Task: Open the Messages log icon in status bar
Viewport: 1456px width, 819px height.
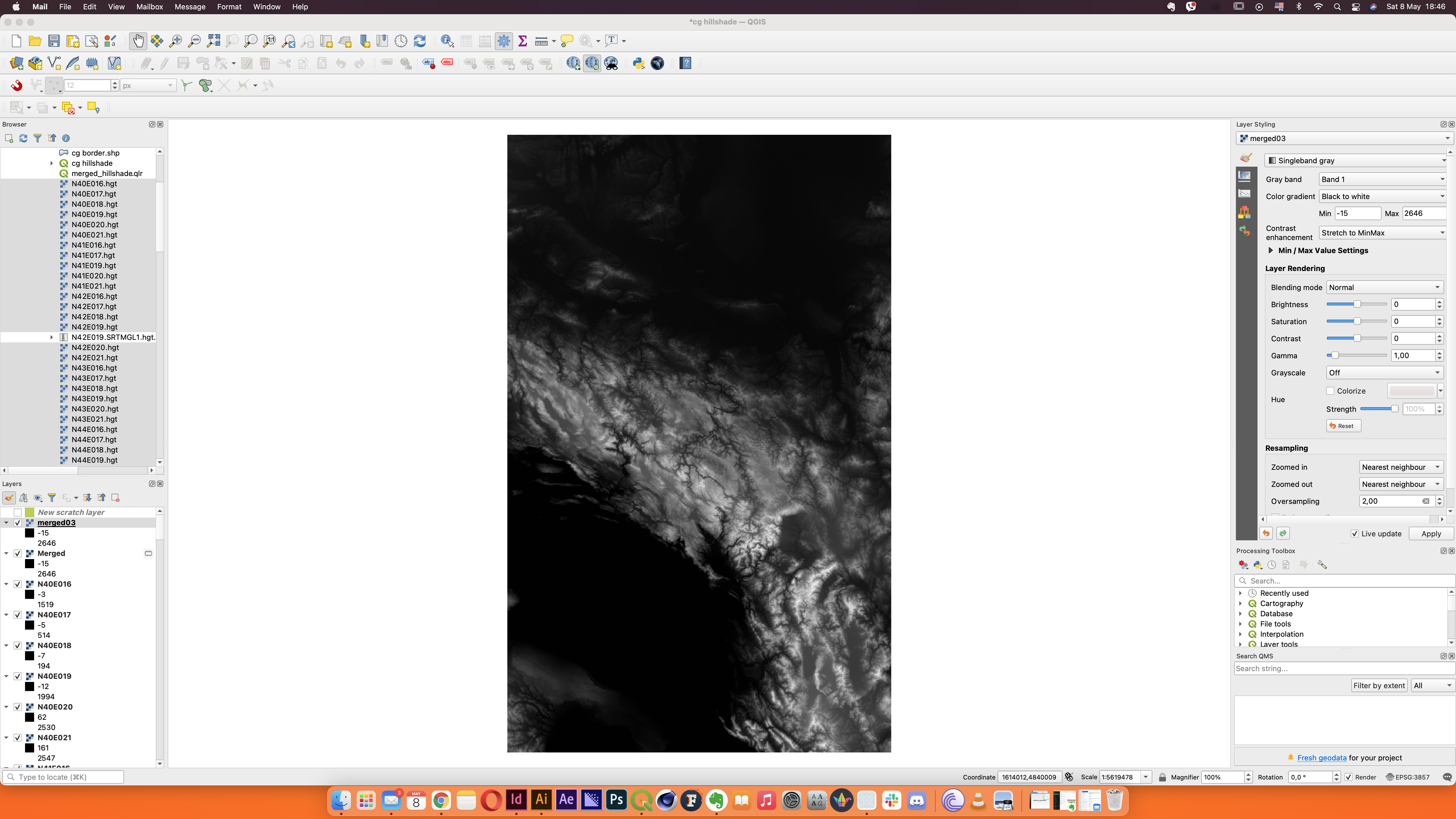Action: click(x=1447, y=777)
